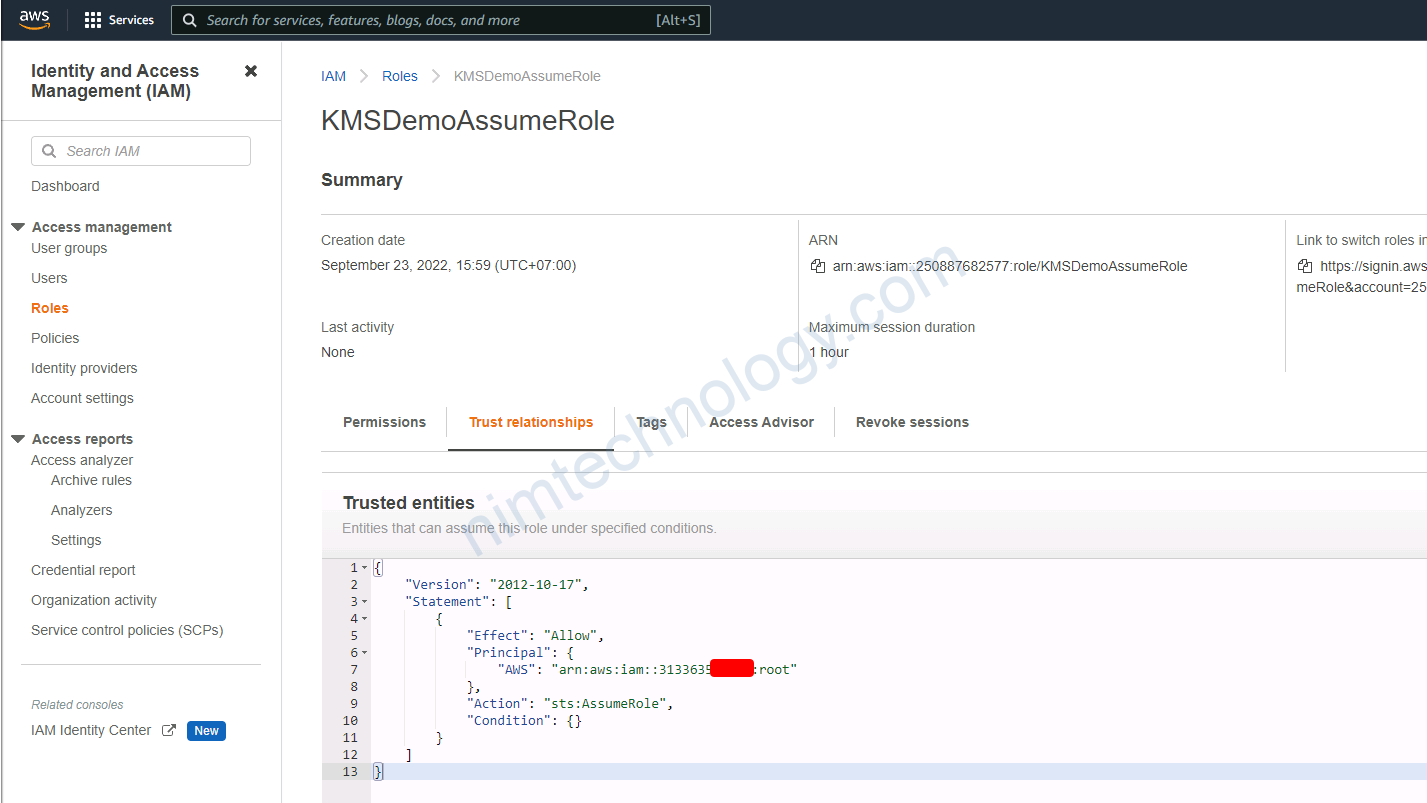Image resolution: width=1427 pixels, height=803 pixels.
Task: Click the 1 hour session duration value
Action: click(829, 352)
